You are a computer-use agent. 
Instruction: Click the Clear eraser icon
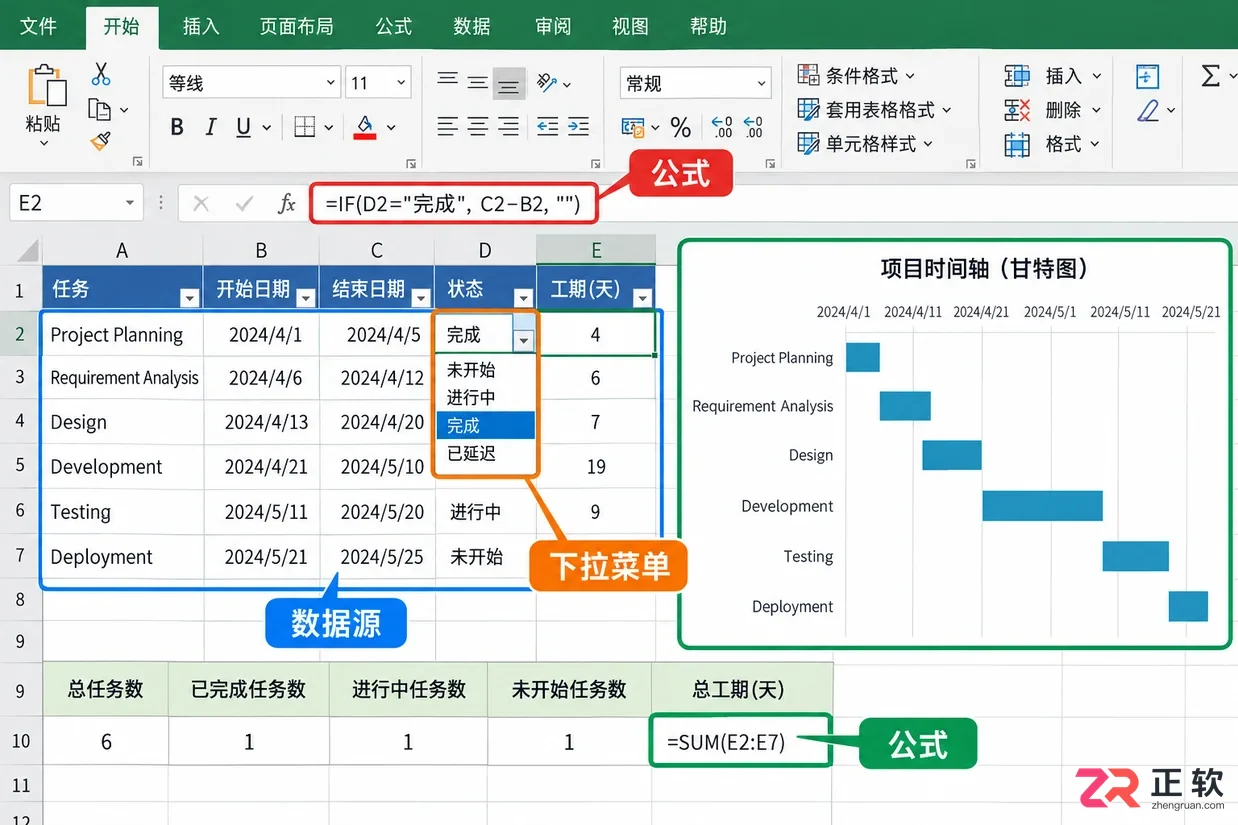[1149, 110]
